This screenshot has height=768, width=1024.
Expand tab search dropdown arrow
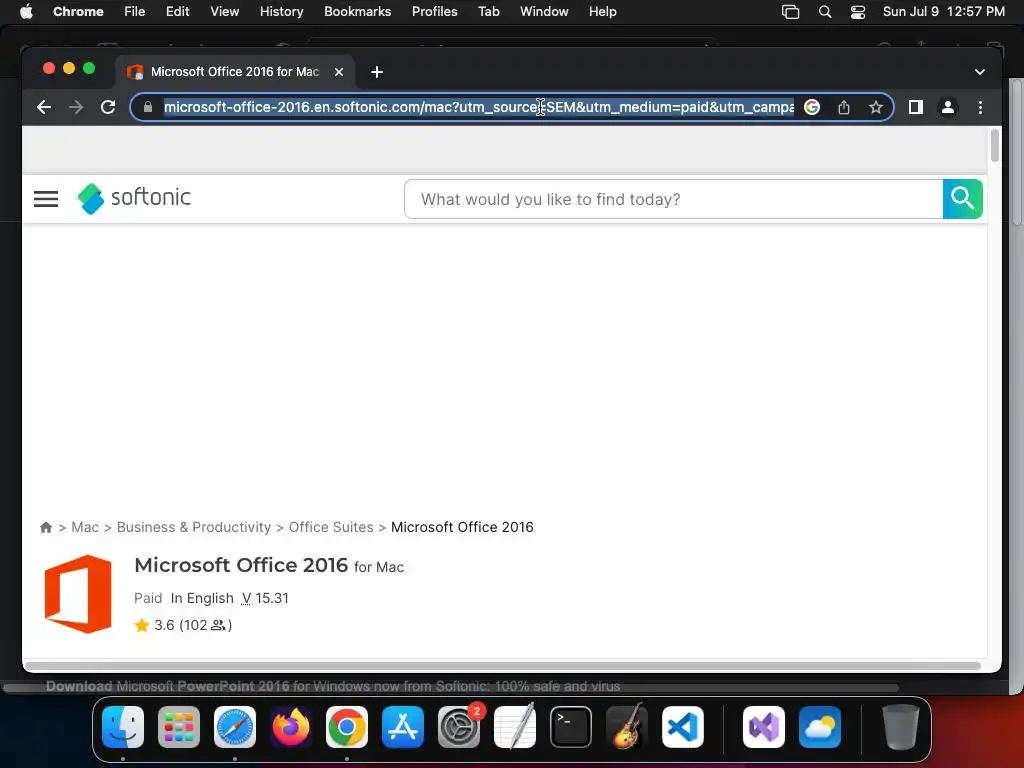click(x=980, y=72)
